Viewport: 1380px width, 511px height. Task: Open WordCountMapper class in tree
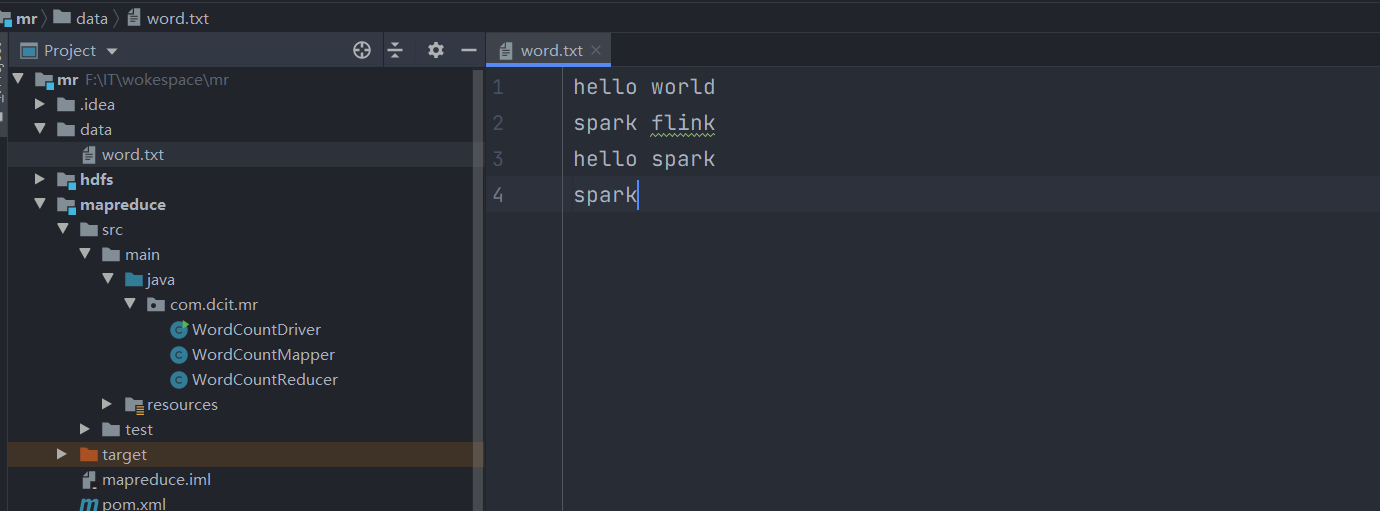263,354
